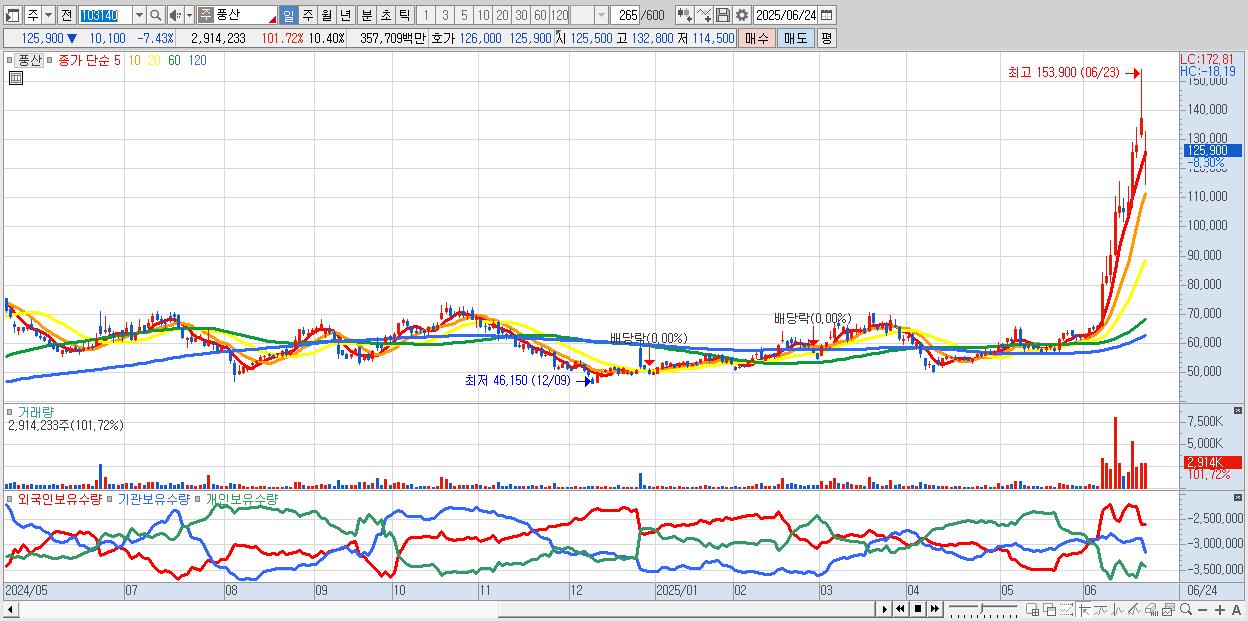Click the add-chart-pane icon at bottom
Viewport: 1248px width, 621px height.
[1033, 609]
